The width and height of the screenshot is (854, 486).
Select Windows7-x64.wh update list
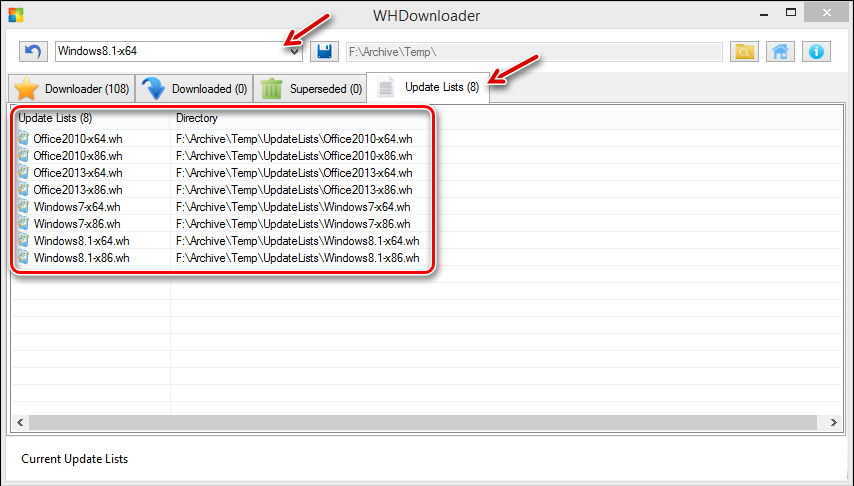[77, 206]
